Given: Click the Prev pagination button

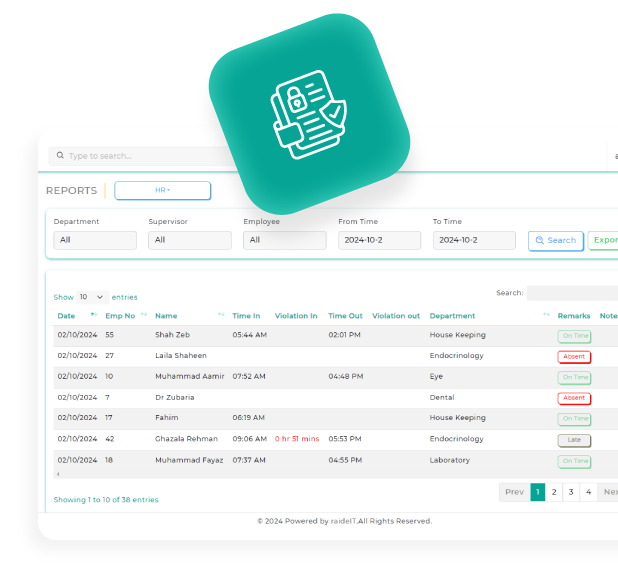Looking at the screenshot, I should (514, 492).
